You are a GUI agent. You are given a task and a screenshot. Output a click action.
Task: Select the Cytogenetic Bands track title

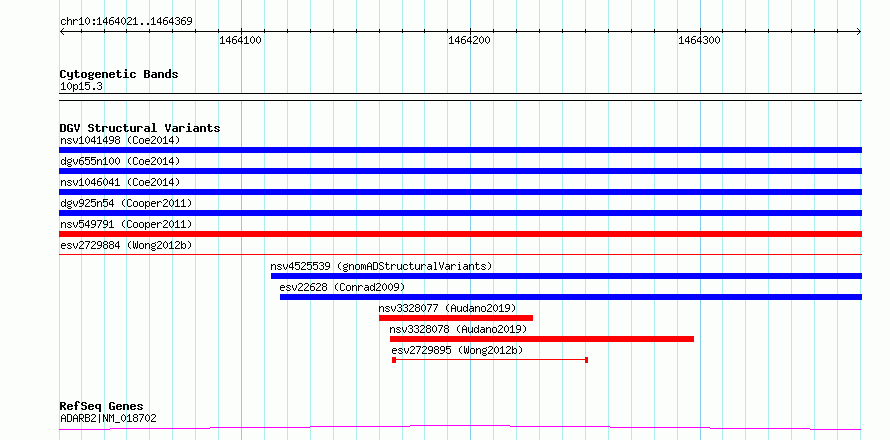coord(119,74)
